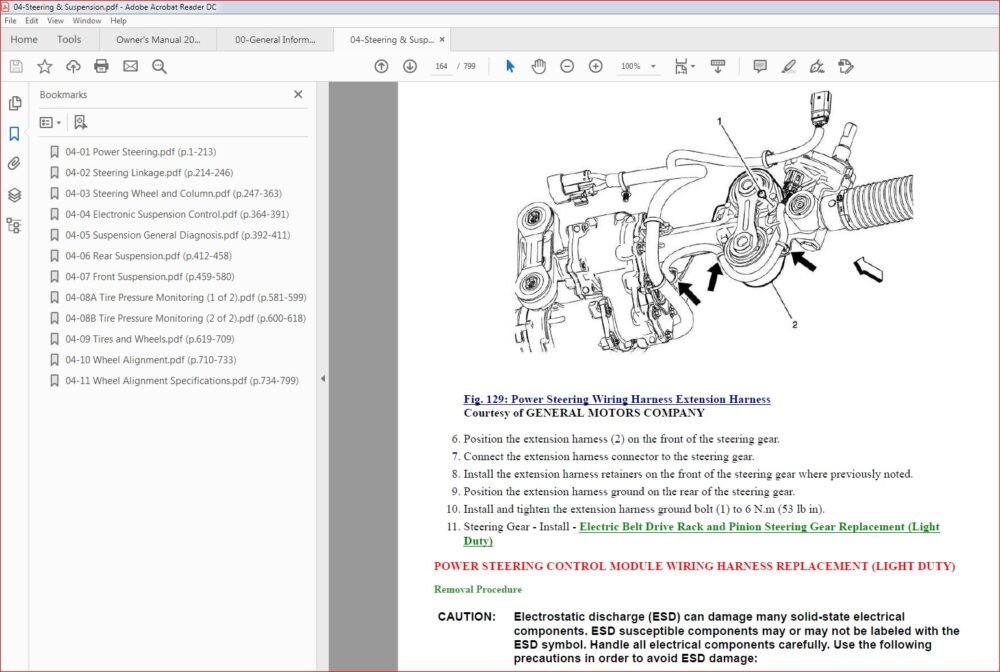Viewport: 1000px width, 672px height.
Task: Open the Find text magnifier icon
Action: pos(159,66)
